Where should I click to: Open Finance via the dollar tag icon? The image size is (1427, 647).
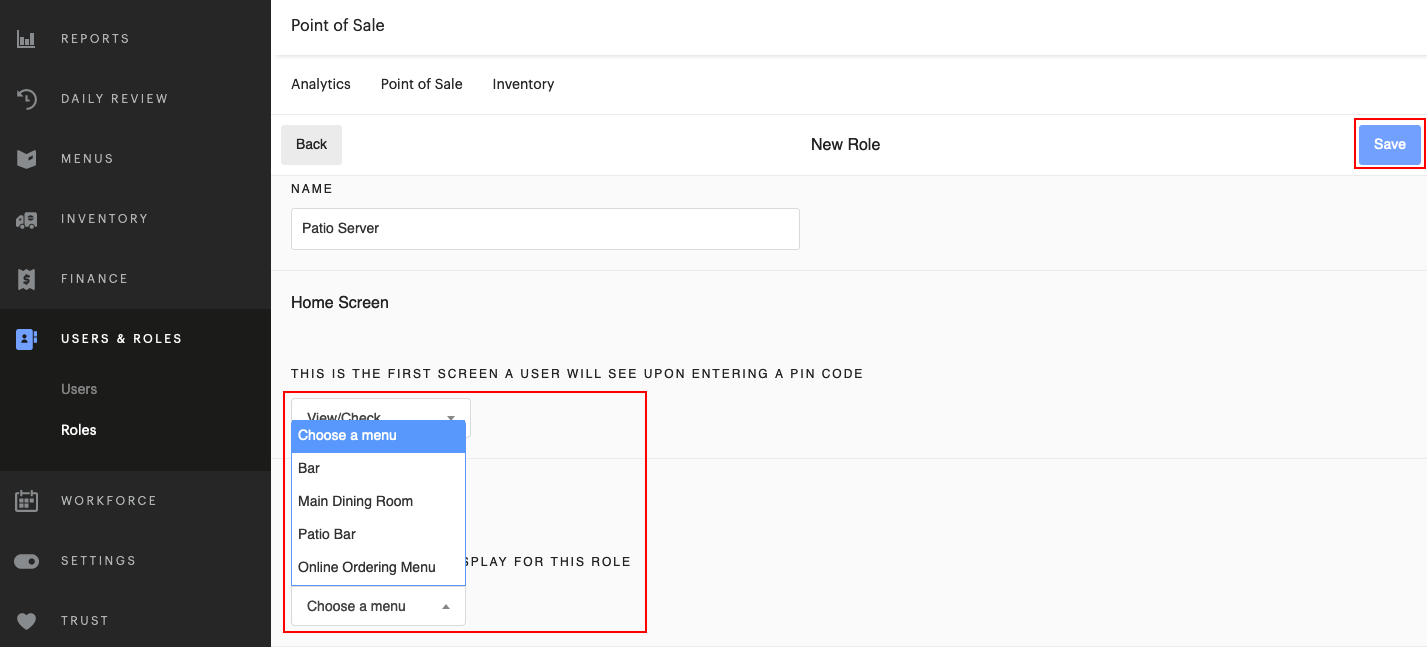click(26, 278)
